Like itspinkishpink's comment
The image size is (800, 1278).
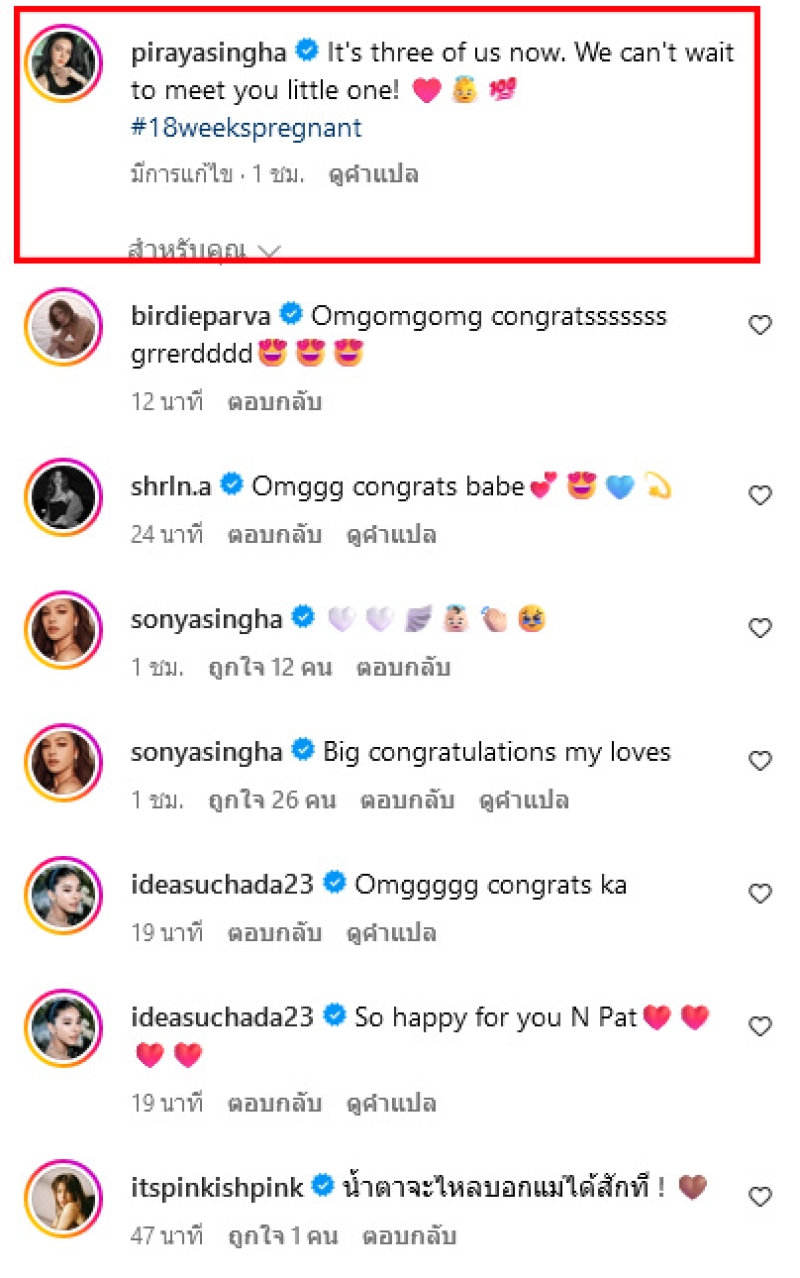[761, 1196]
